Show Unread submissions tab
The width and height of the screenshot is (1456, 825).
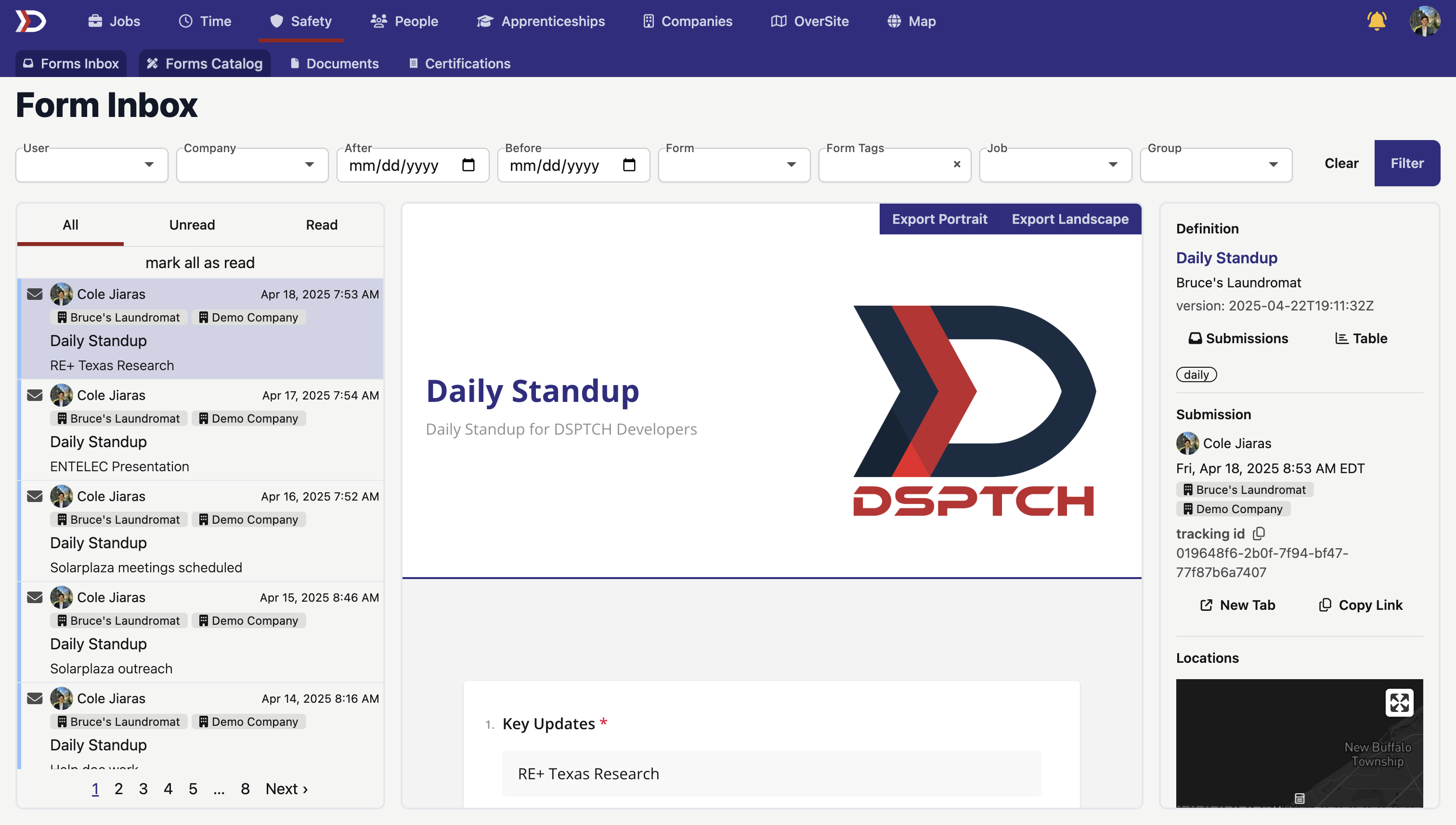[192, 225]
